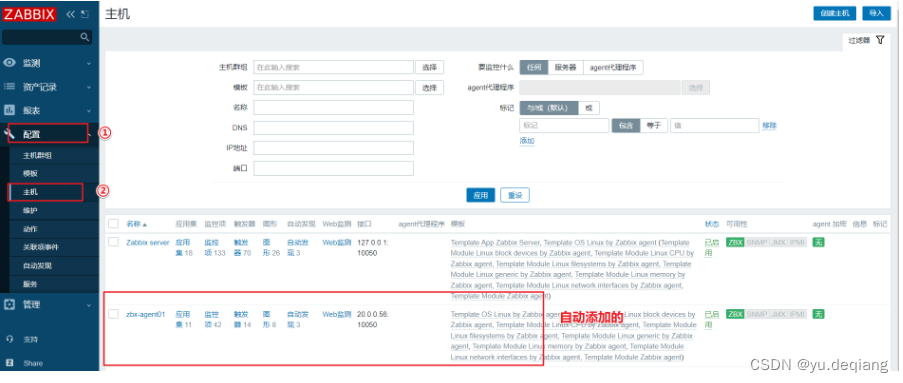The image size is (903, 383).
Task: Open 自动发现 submenu item
Action: [x=37, y=266]
